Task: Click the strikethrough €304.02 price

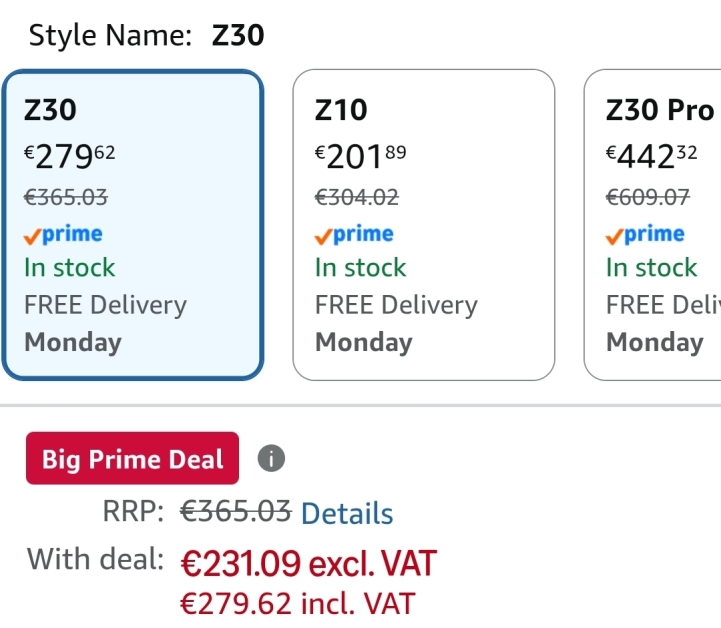Action: coord(357,197)
